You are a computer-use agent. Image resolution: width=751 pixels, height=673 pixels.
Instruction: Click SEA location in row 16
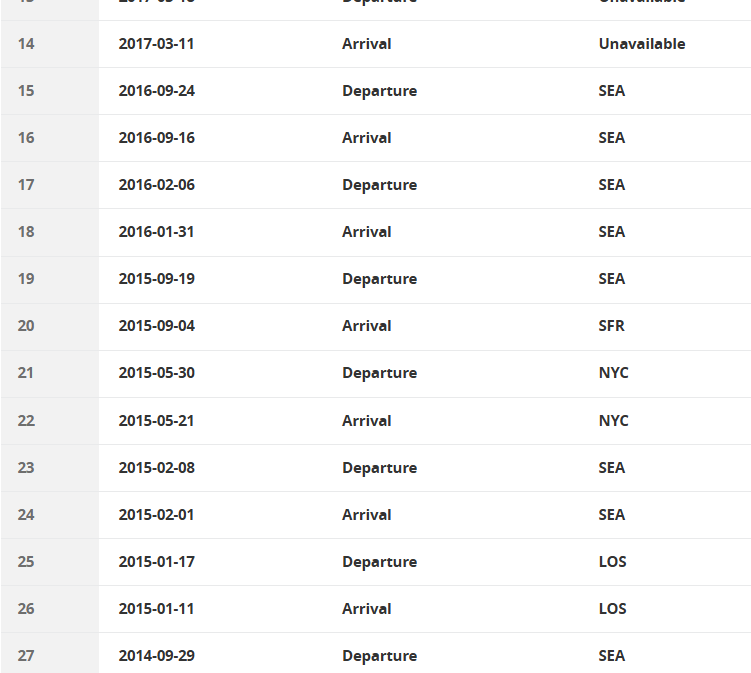pyautogui.click(x=612, y=138)
